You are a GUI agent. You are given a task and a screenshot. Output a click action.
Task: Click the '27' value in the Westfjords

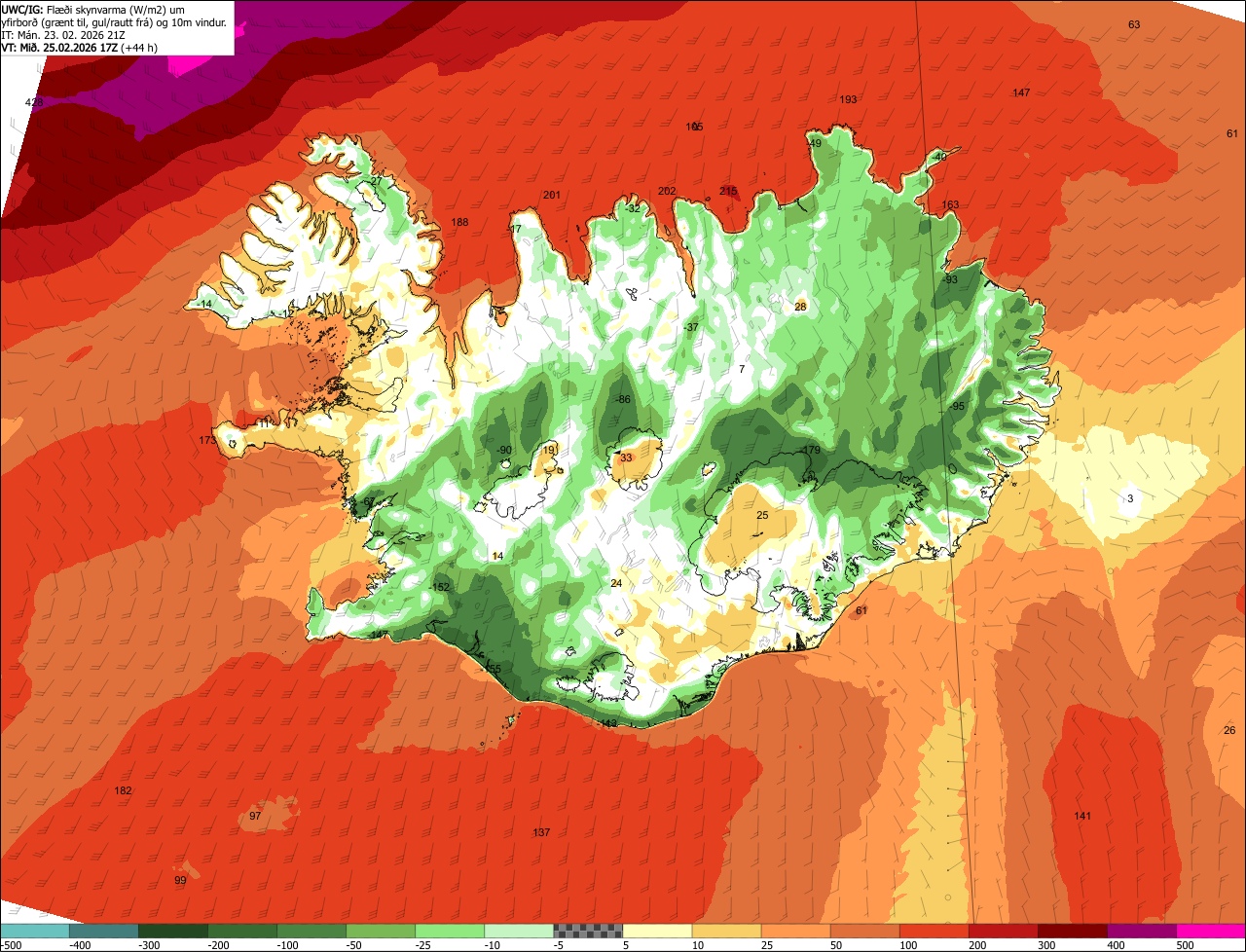point(376,181)
